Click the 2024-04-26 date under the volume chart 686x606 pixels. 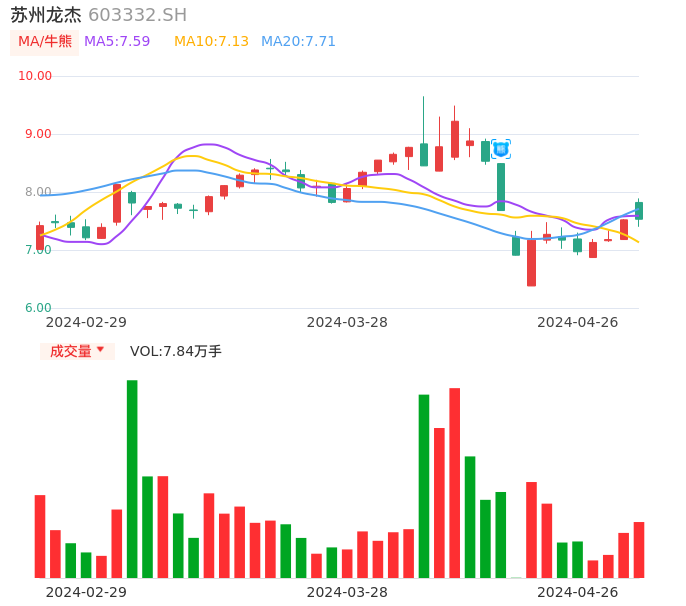[x=578, y=592]
